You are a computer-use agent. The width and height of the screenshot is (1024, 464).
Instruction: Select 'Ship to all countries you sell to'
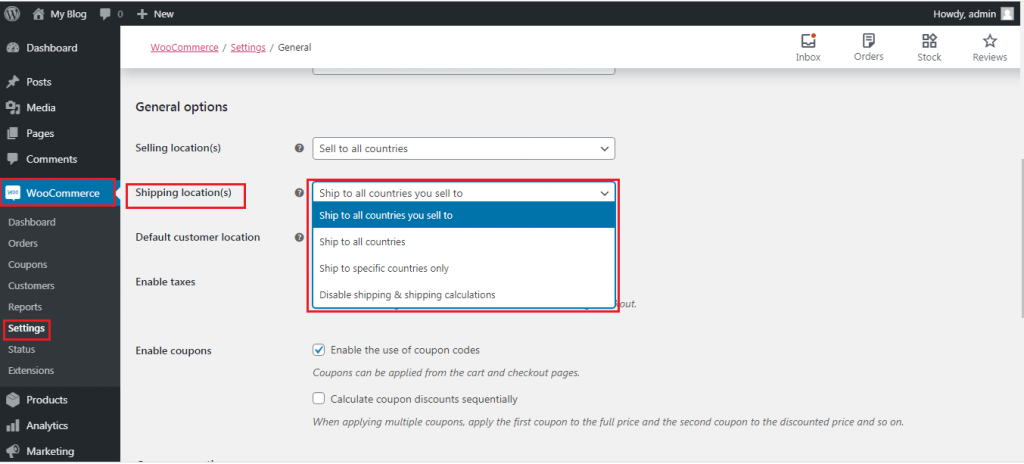tap(464, 215)
